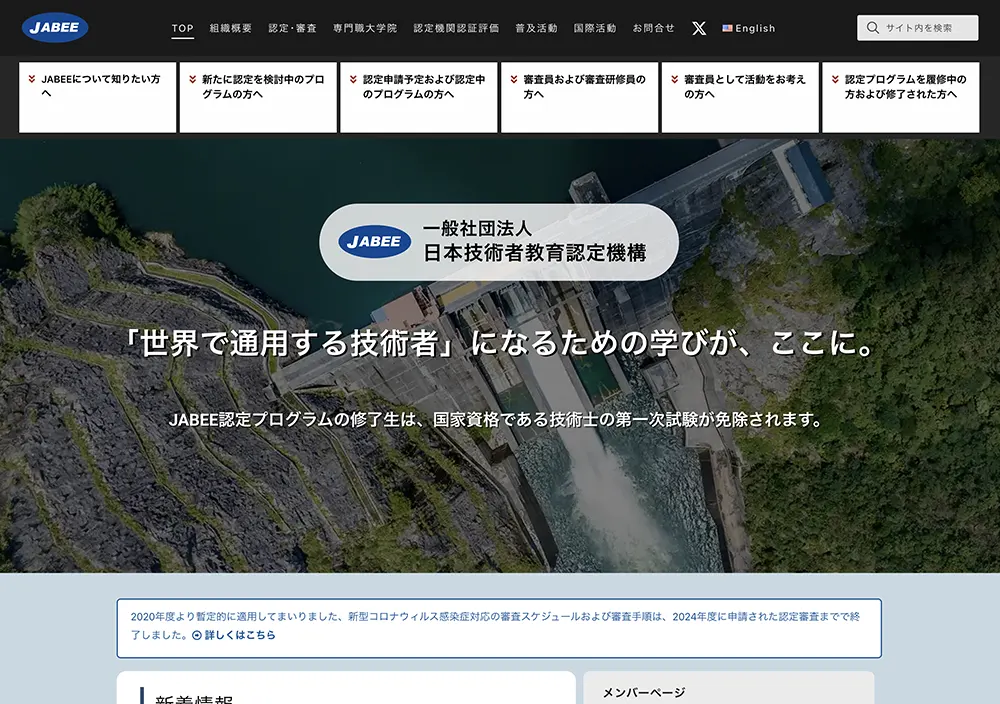
Task: Expand 認定プログラムを履修中の方および修了された方へ panel
Action: point(900,97)
